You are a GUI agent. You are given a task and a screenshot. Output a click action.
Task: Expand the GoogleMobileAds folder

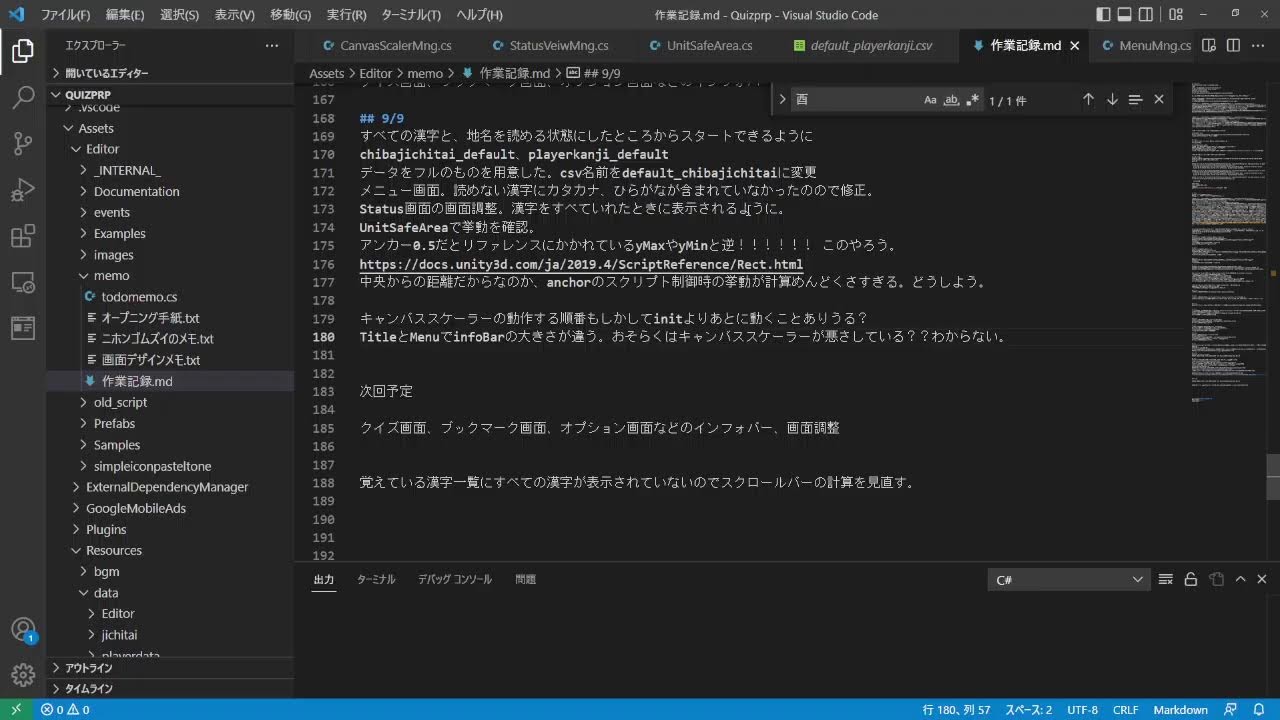(170, 508)
